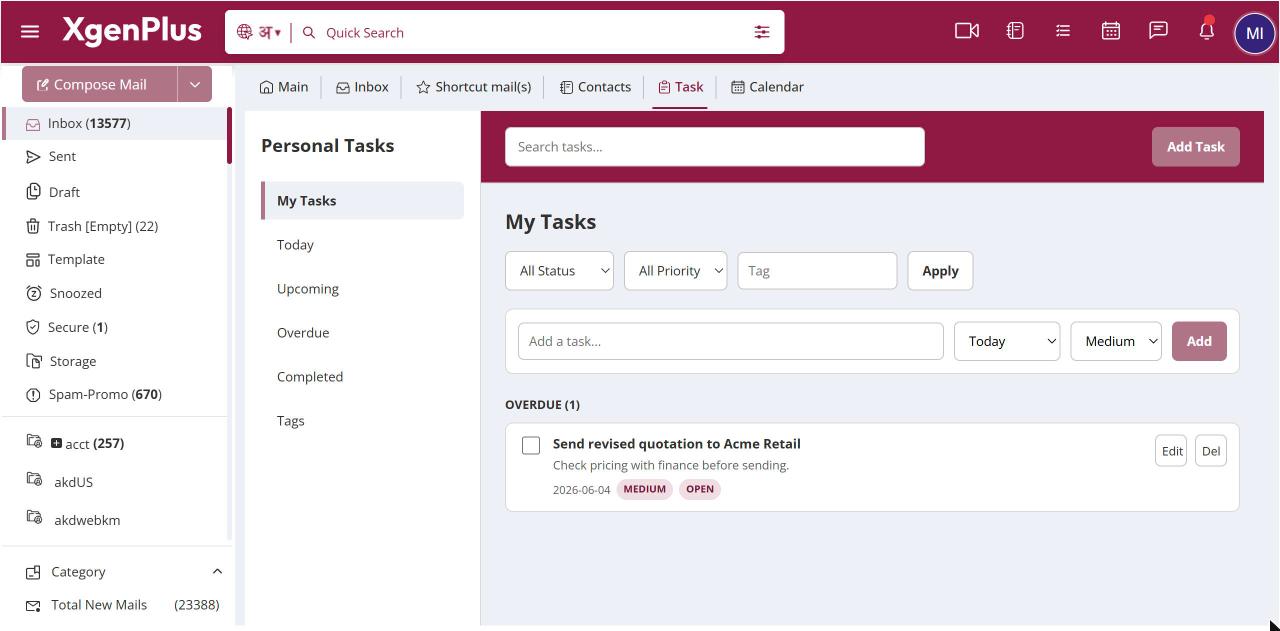
Task: Click the task date 2026-06-04
Action: 581,490
